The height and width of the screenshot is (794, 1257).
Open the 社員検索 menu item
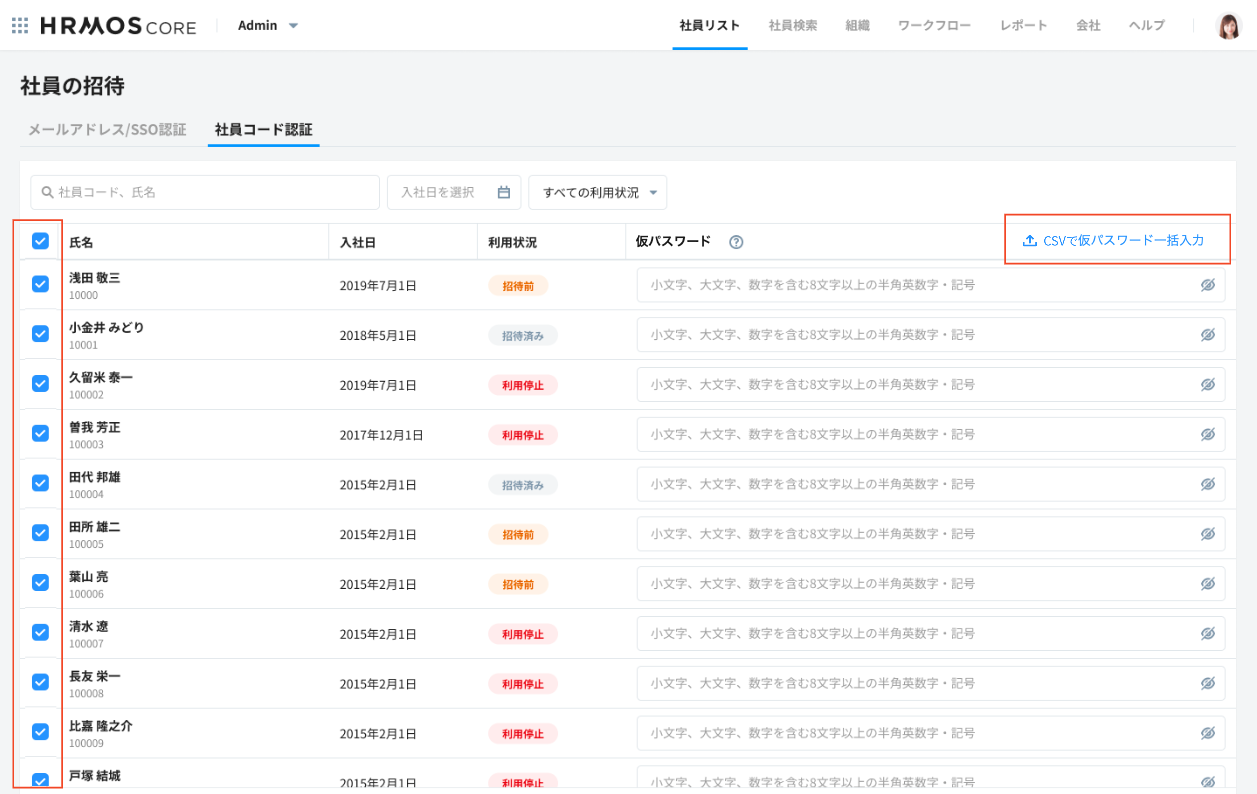[x=792, y=26]
